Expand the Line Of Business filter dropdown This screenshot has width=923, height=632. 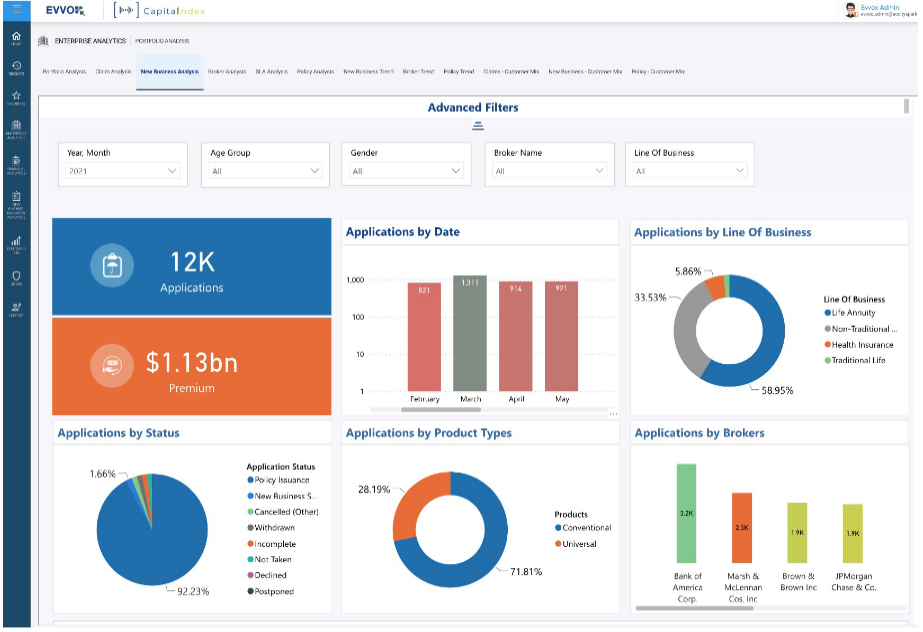(690, 171)
